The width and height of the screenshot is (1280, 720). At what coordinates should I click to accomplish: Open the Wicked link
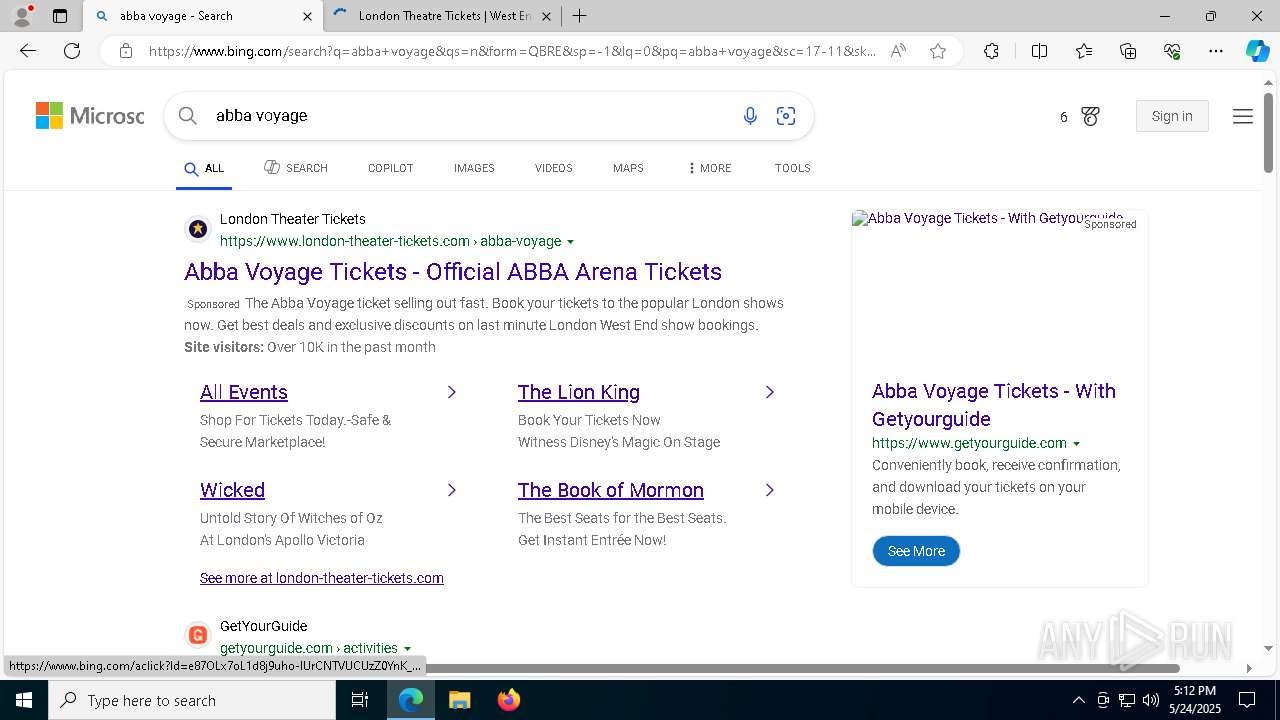tap(232, 490)
